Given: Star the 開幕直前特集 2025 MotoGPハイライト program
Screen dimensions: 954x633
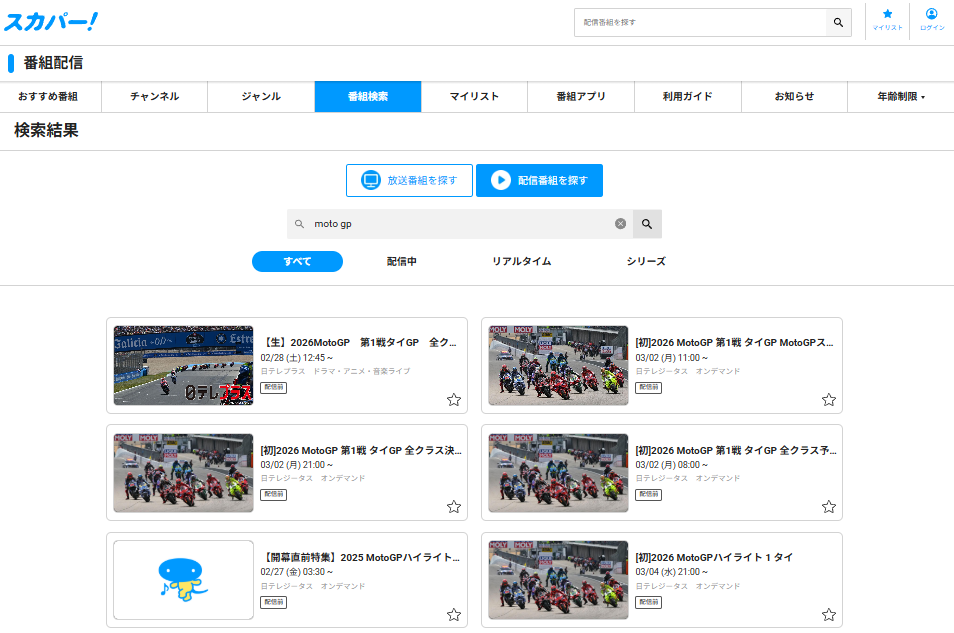Looking at the screenshot, I should [455, 613].
